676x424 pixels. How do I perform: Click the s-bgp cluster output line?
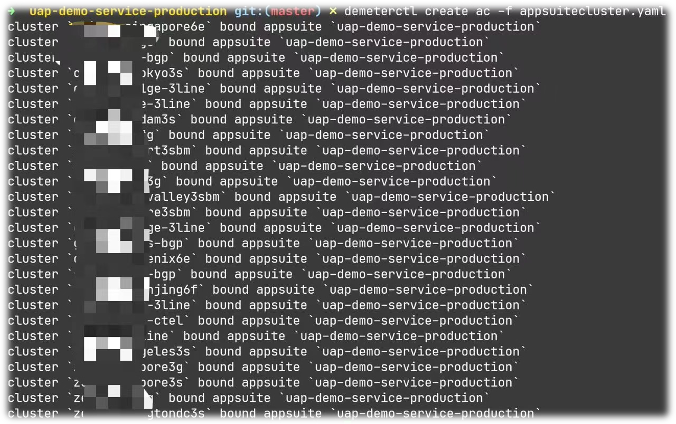(x=263, y=243)
